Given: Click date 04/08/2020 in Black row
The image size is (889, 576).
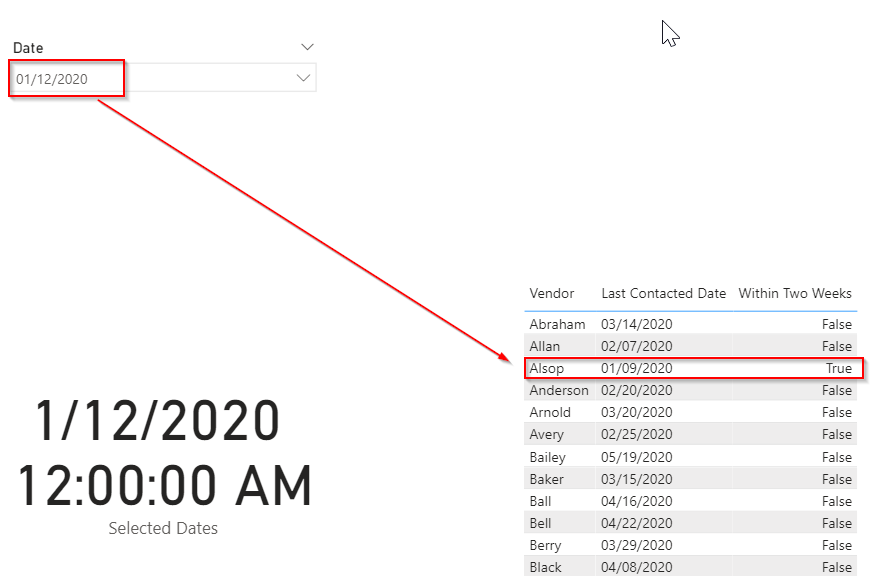Looking at the screenshot, I should click(637, 567).
